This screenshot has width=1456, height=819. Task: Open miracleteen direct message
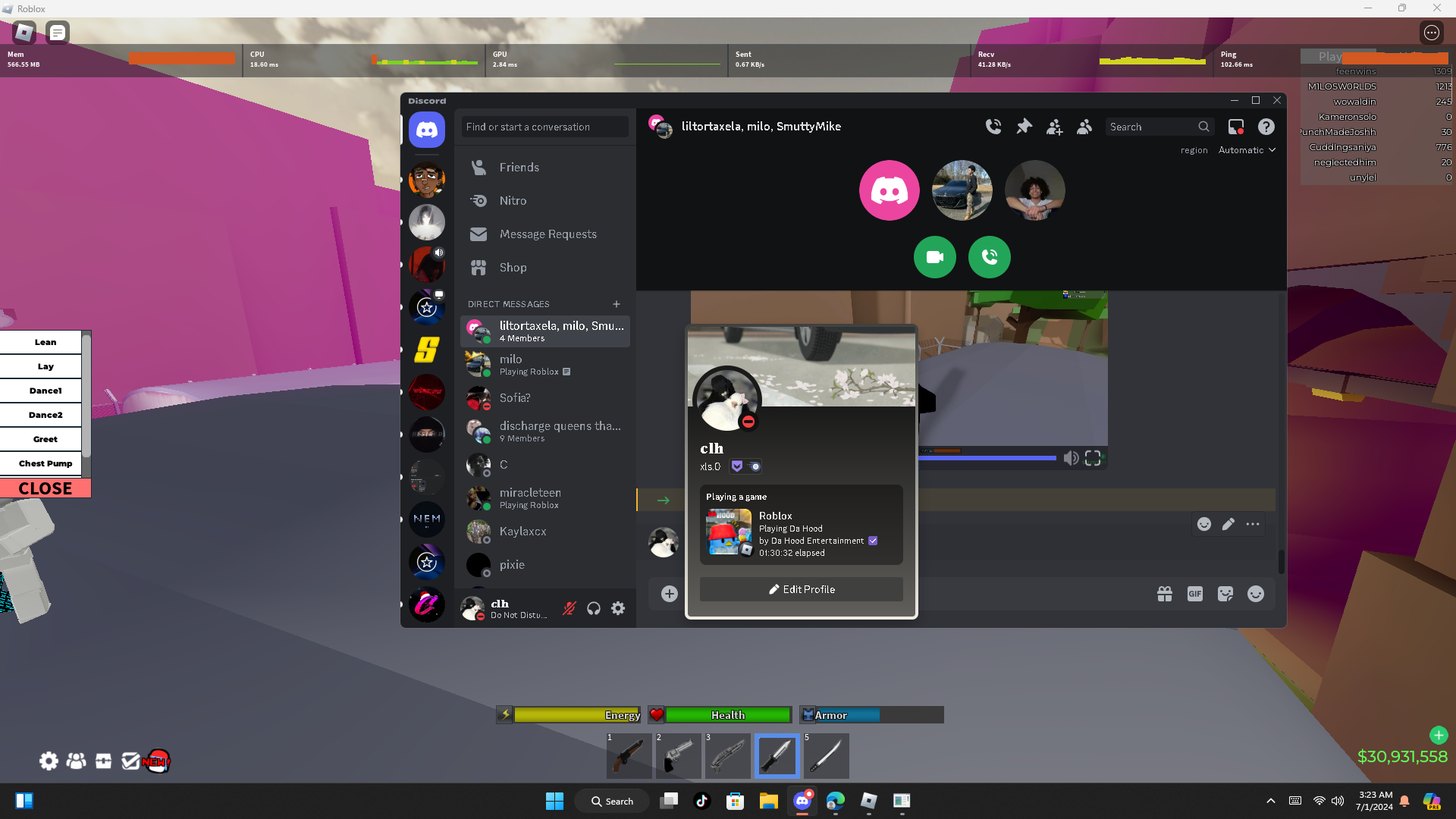click(545, 498)
